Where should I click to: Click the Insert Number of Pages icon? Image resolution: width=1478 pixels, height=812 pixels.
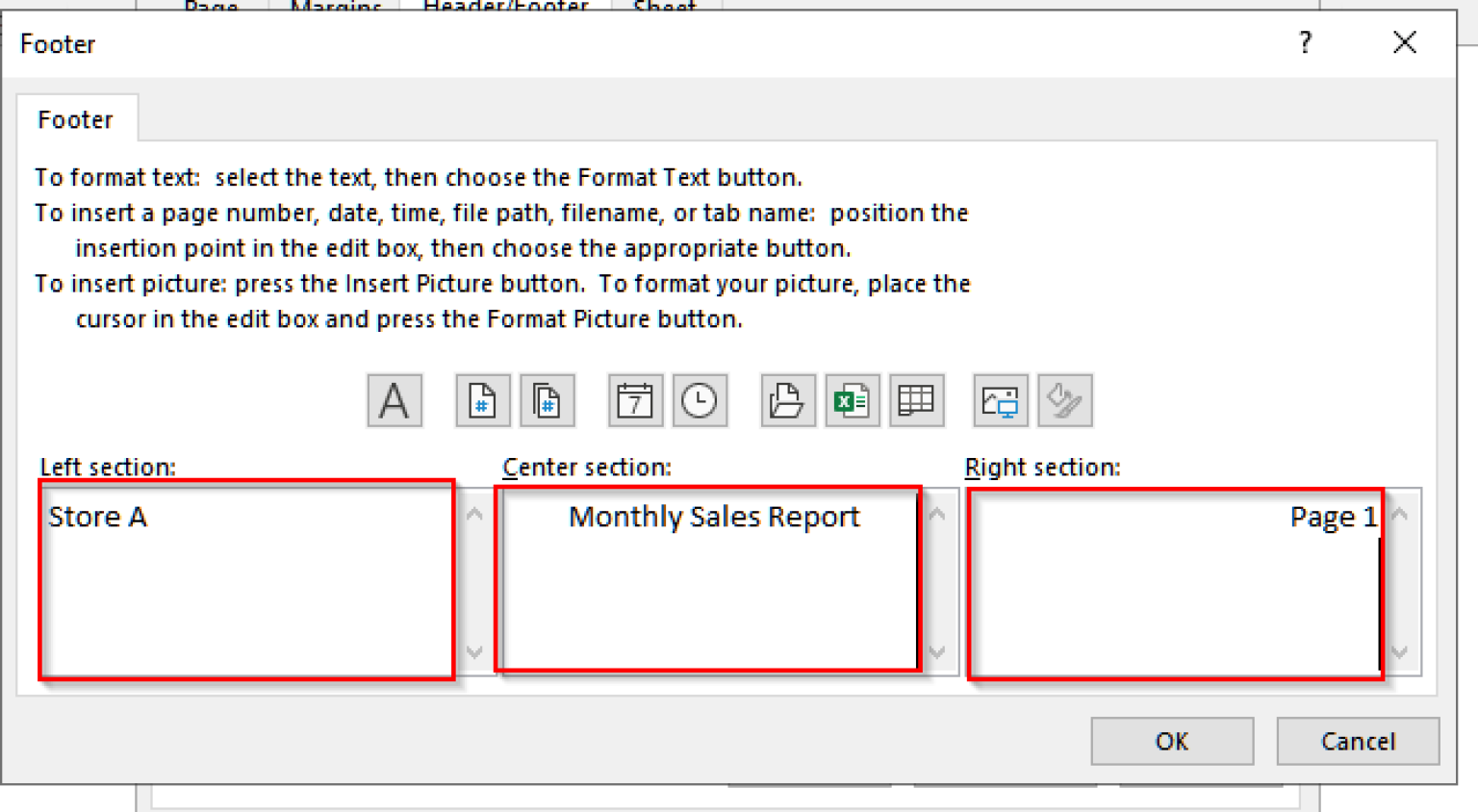pos(548,400)
